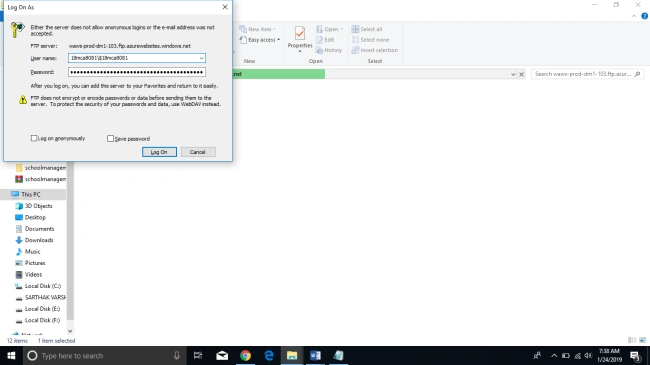Open Easy access dropdown
The image size is (650, 365).
click(x=260, y=40)
